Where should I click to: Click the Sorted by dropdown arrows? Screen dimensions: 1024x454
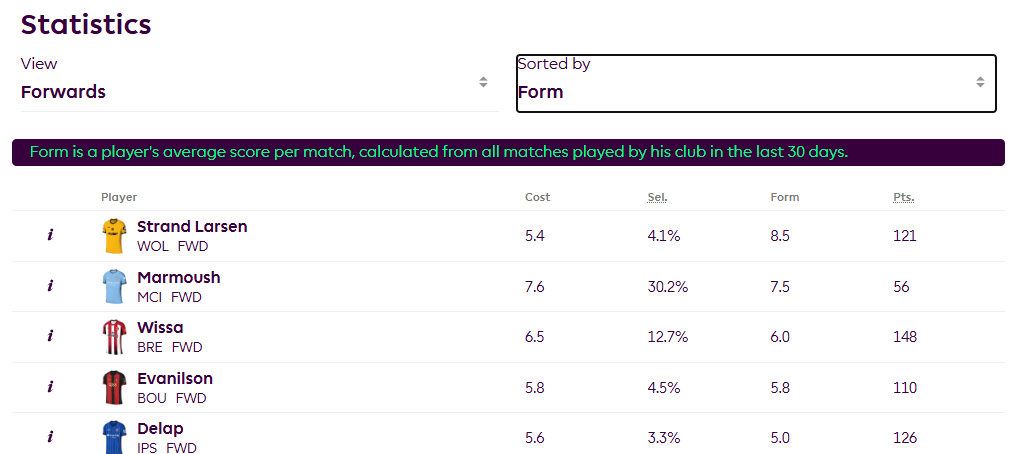click(x=980, y=82)
